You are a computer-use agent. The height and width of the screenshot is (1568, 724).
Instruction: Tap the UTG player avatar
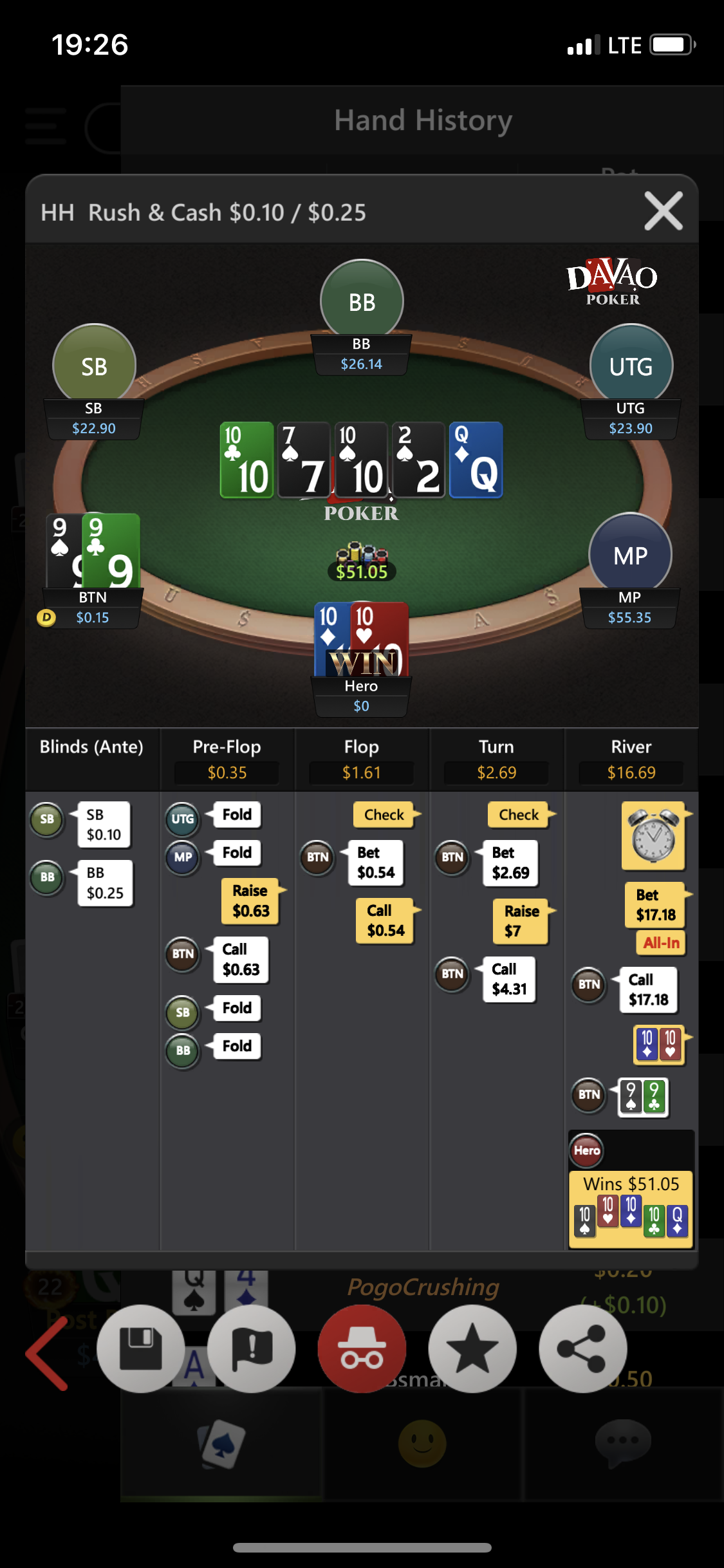tap(631, 365)
